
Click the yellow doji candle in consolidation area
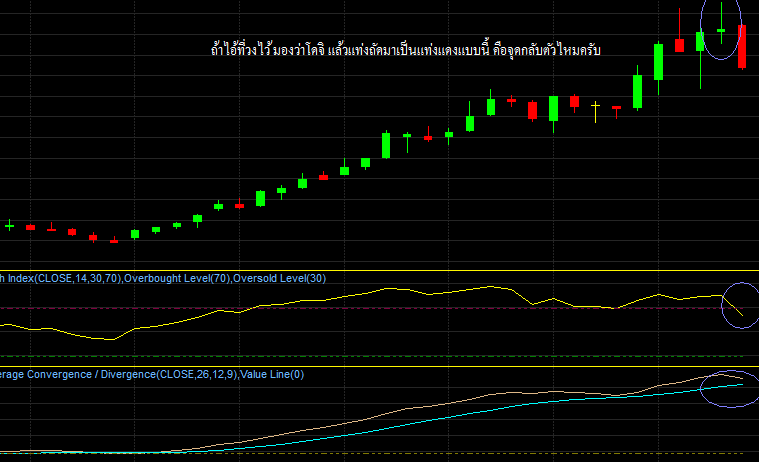595,111
